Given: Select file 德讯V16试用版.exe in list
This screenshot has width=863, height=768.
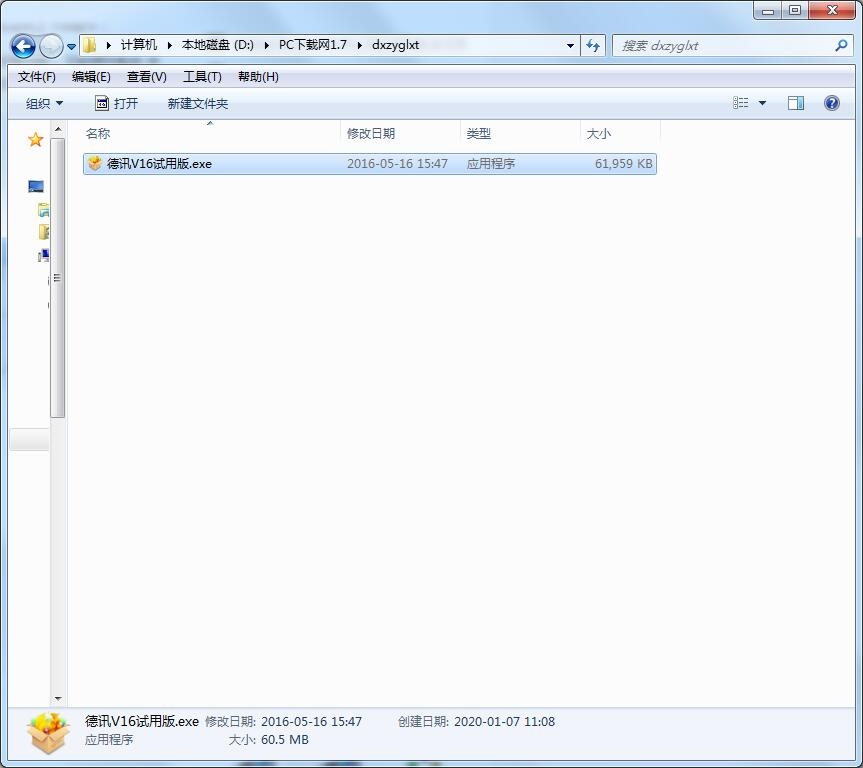Looking at the screenshot, I should (x=370, y=164).
